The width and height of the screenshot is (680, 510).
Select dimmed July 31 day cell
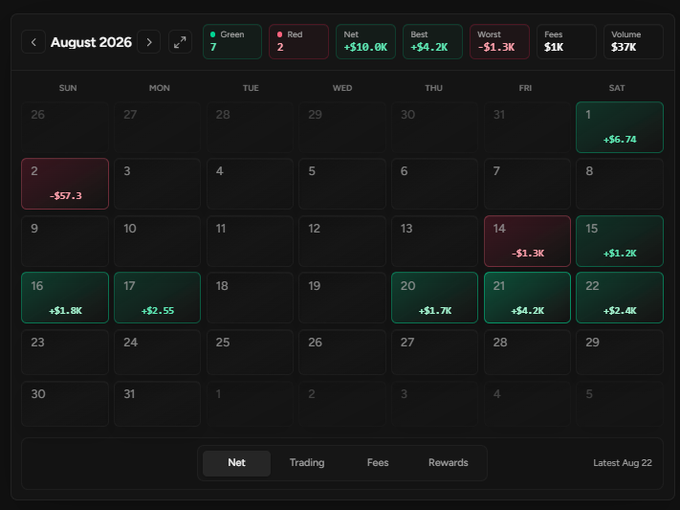527,127
